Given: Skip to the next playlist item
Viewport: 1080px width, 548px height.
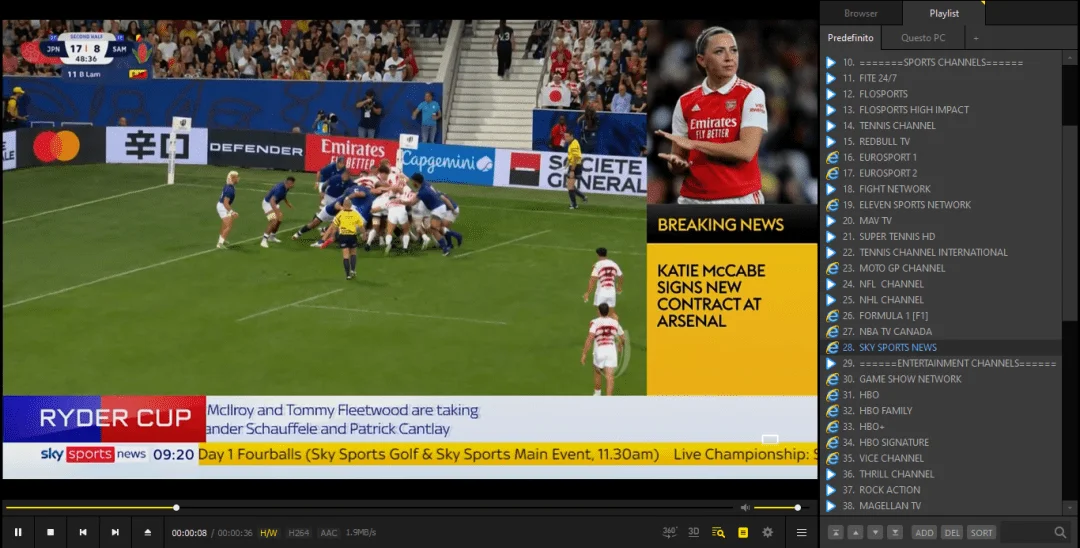Looking at the screenshot, I should (115, 532).
